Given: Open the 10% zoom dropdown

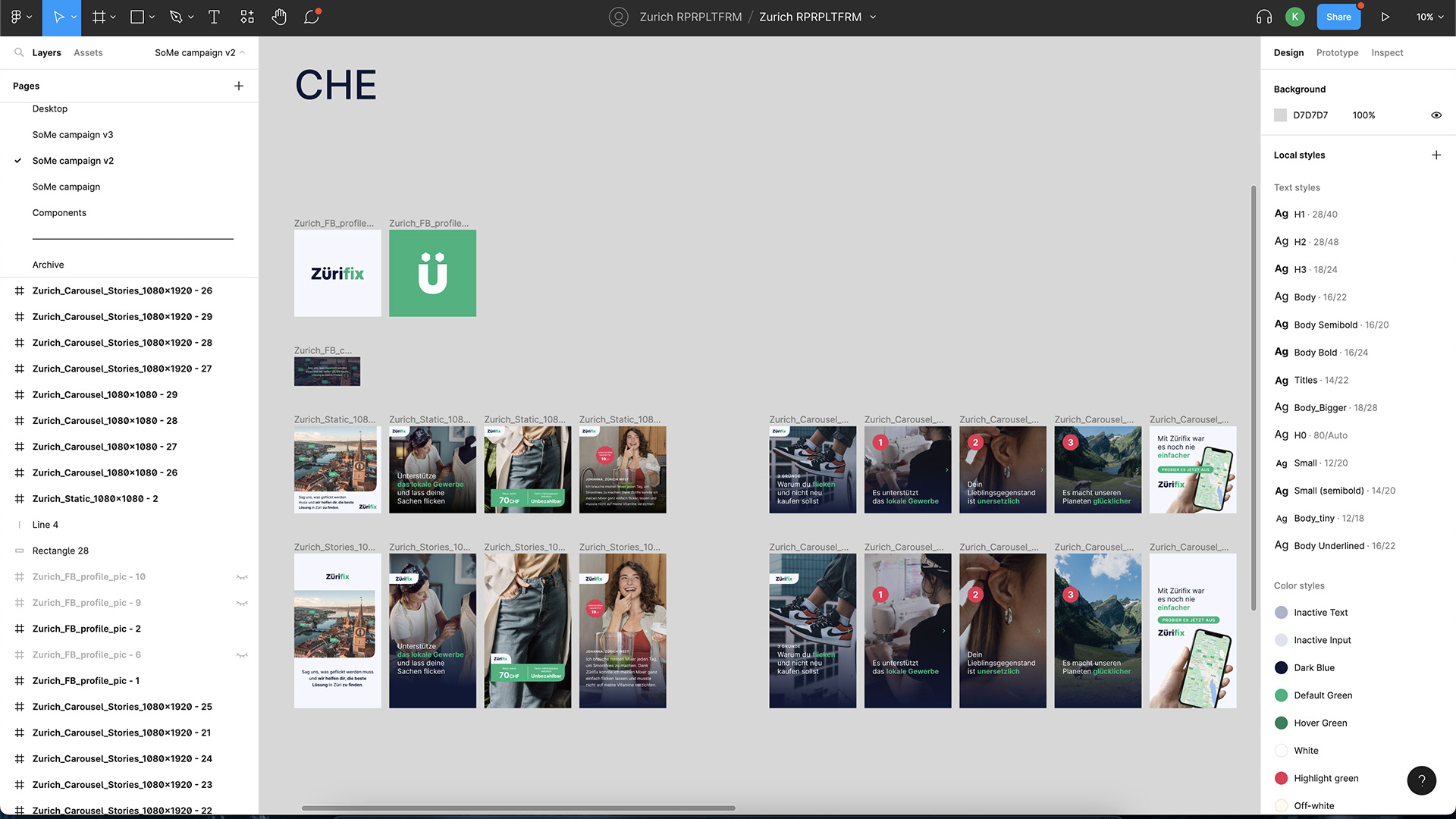Looking at the screenshot, I should point(1429,17).
